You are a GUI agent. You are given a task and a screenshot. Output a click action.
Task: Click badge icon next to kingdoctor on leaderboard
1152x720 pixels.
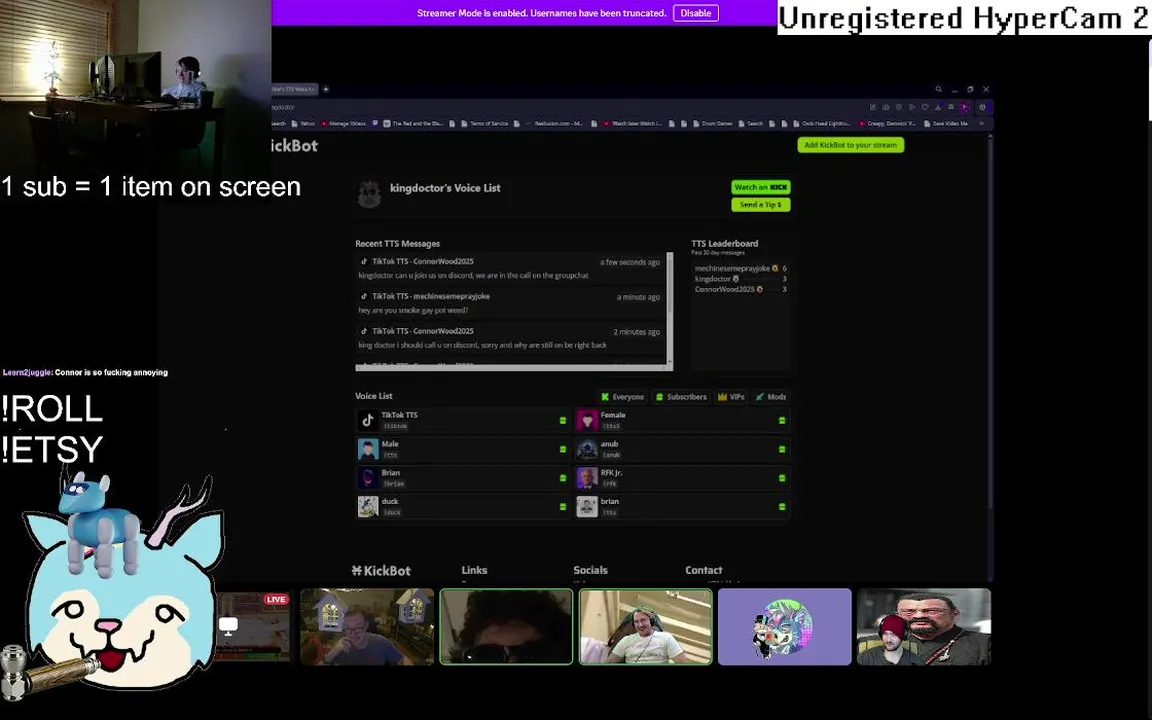pyautogui.click(x=735, y=279)
